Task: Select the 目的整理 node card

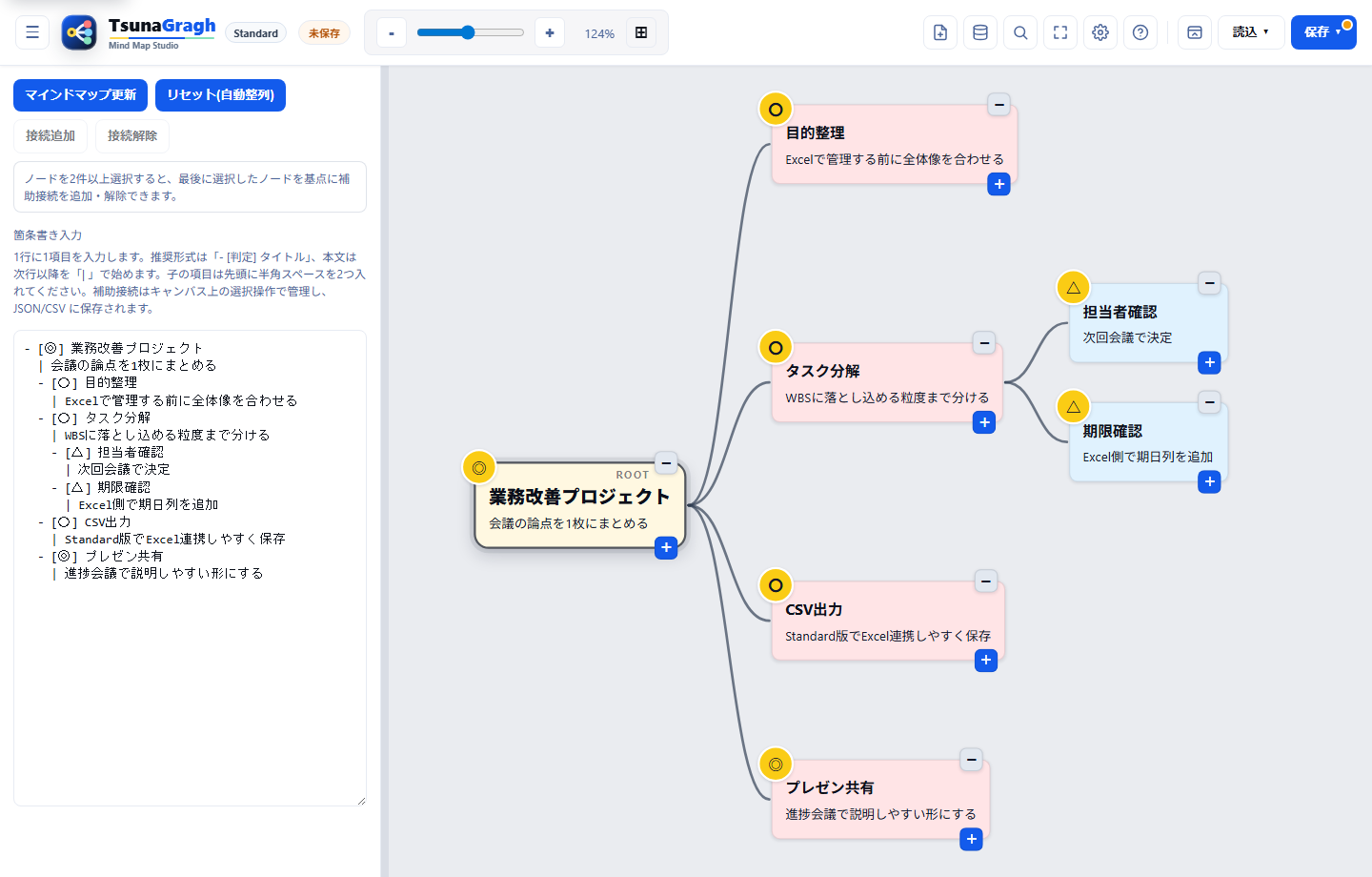Action: [x=894, y=144]
